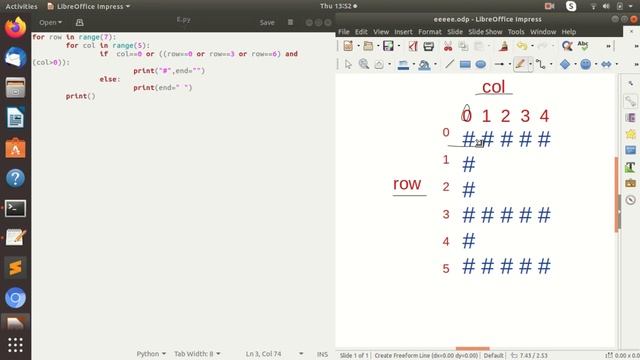Click the Clone formatting paintbrush icon
The image size is (640, 360).
(504, 46)
